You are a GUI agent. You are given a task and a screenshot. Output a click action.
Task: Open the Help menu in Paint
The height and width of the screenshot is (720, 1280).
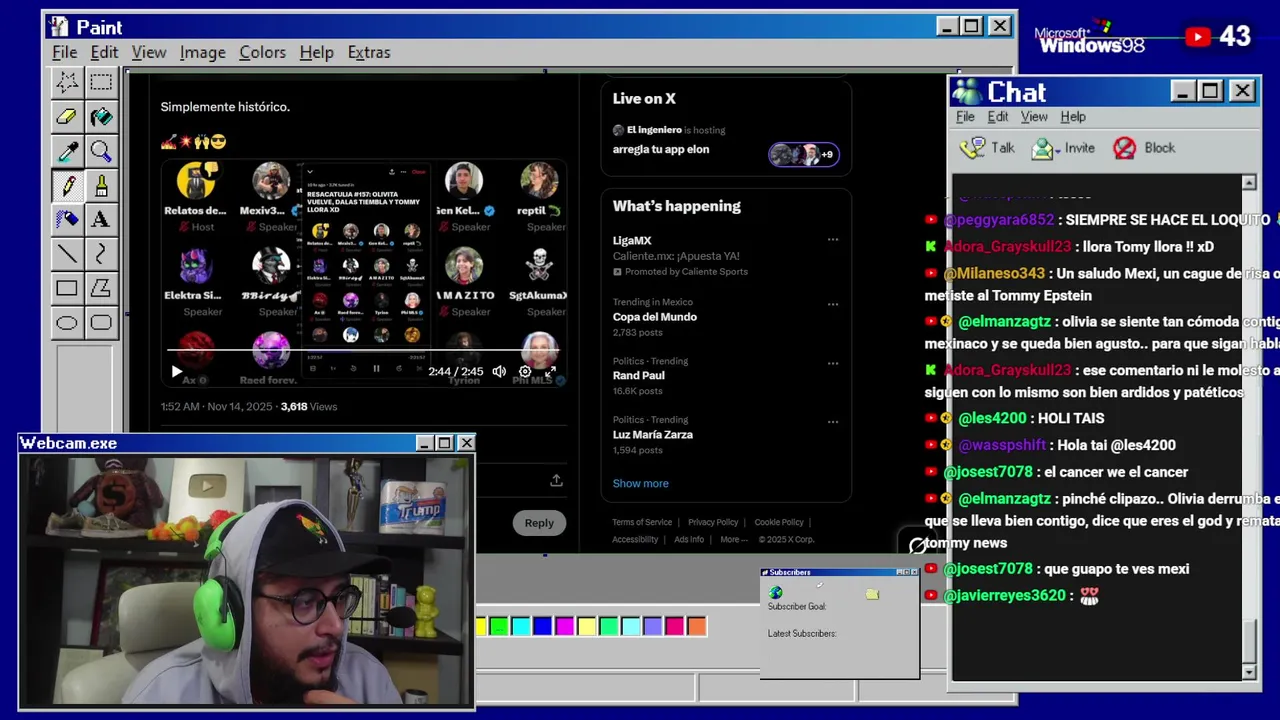(317, 52)
